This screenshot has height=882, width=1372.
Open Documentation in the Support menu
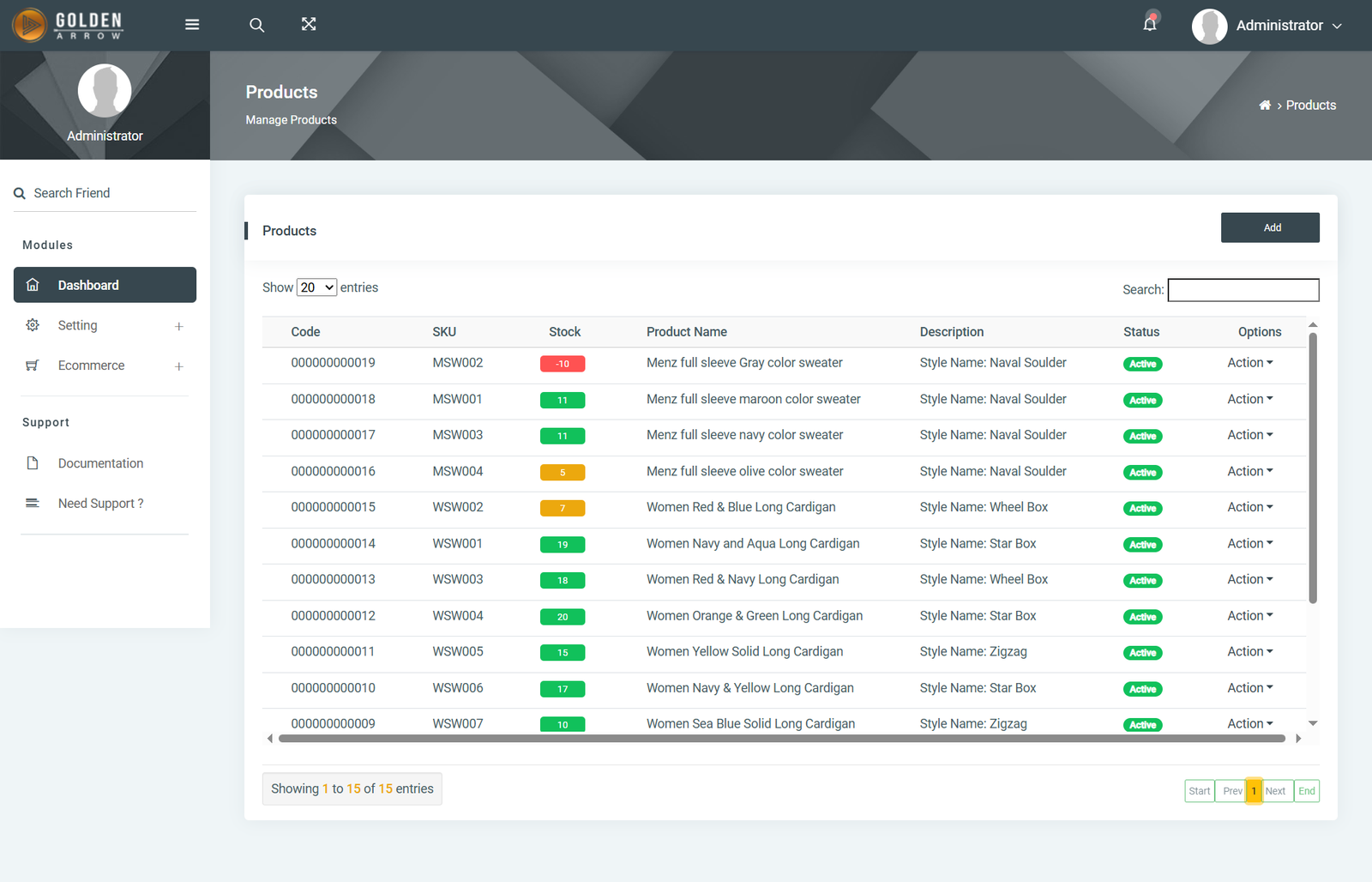(100, 463)
